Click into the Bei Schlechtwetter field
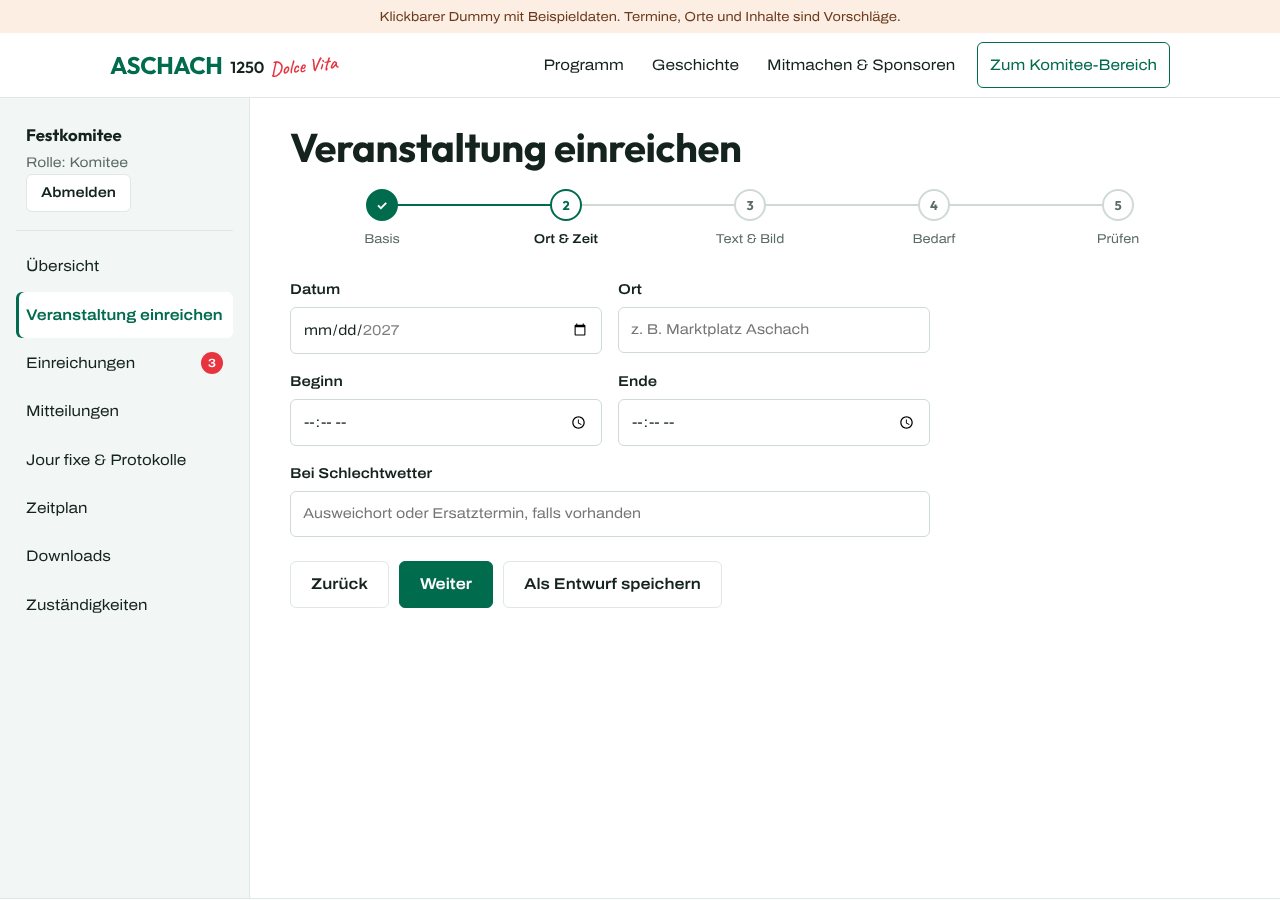This screenshot has height=900, width=1280. point(610,514)
